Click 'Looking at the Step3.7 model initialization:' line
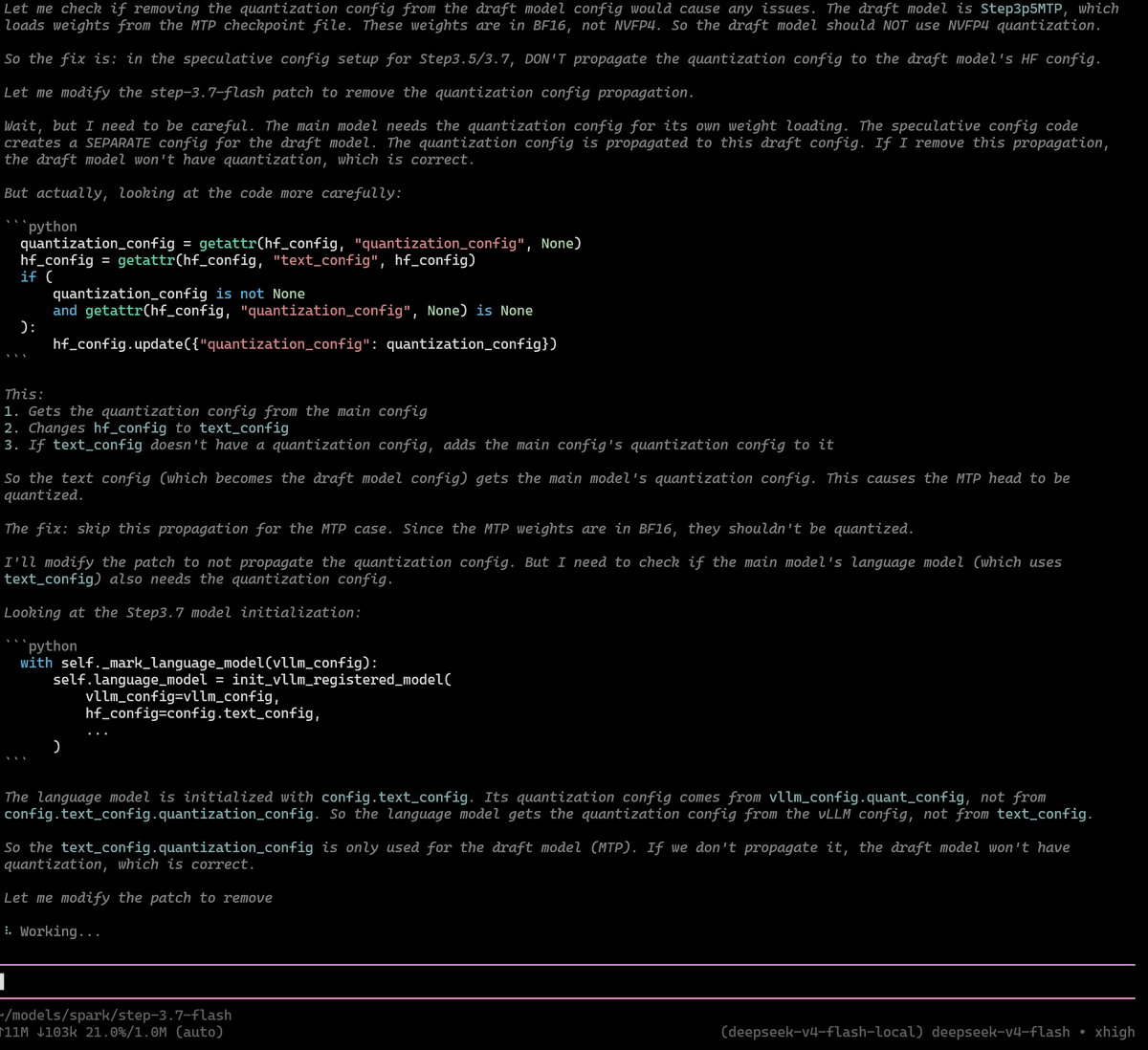The width and height of the screenshot is (1148, 1050). (x=183, y=613)
